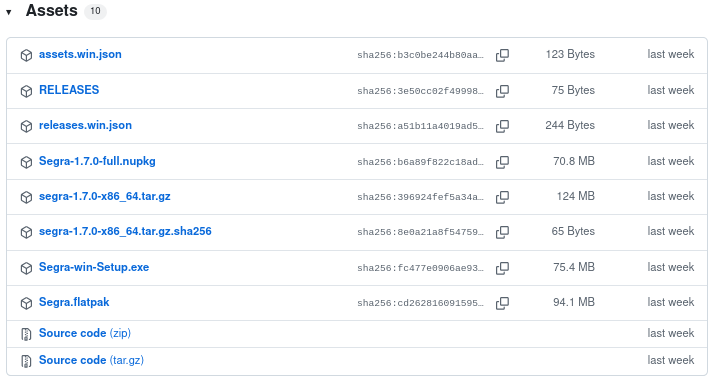Screen dimensions: 716x387
Task: Download assets.win.json
Action: [80, 54]
